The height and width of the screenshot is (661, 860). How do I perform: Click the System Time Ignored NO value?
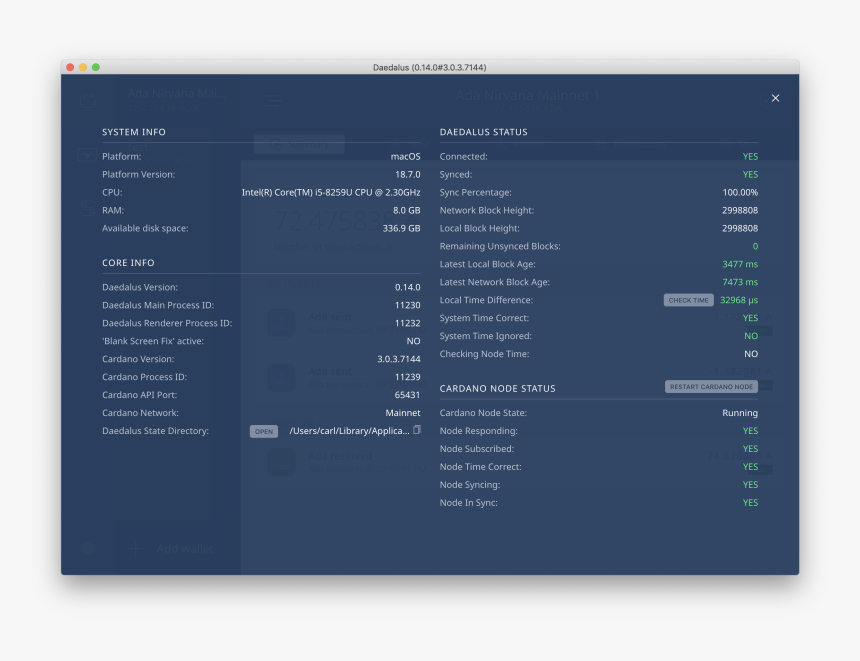click(x=751, y=336)
